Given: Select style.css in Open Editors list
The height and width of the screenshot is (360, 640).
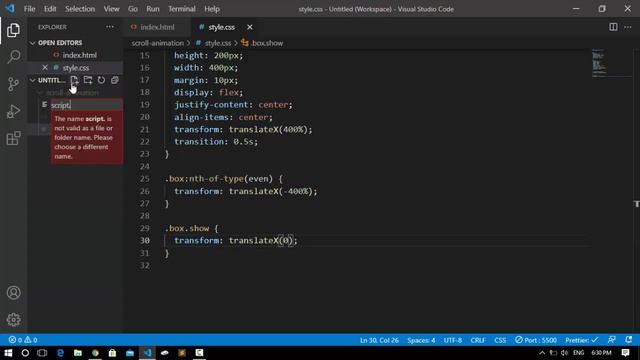Looking at the screenshot, I should point(76,67).
